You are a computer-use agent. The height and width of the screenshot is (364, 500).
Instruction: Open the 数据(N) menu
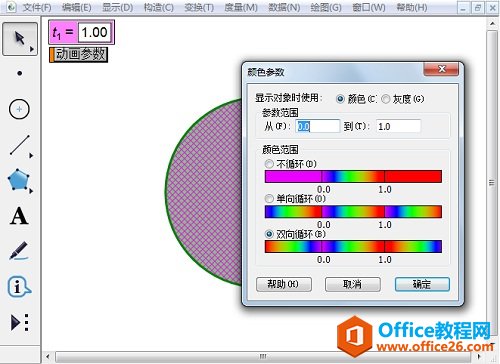[x=284, y=7]
